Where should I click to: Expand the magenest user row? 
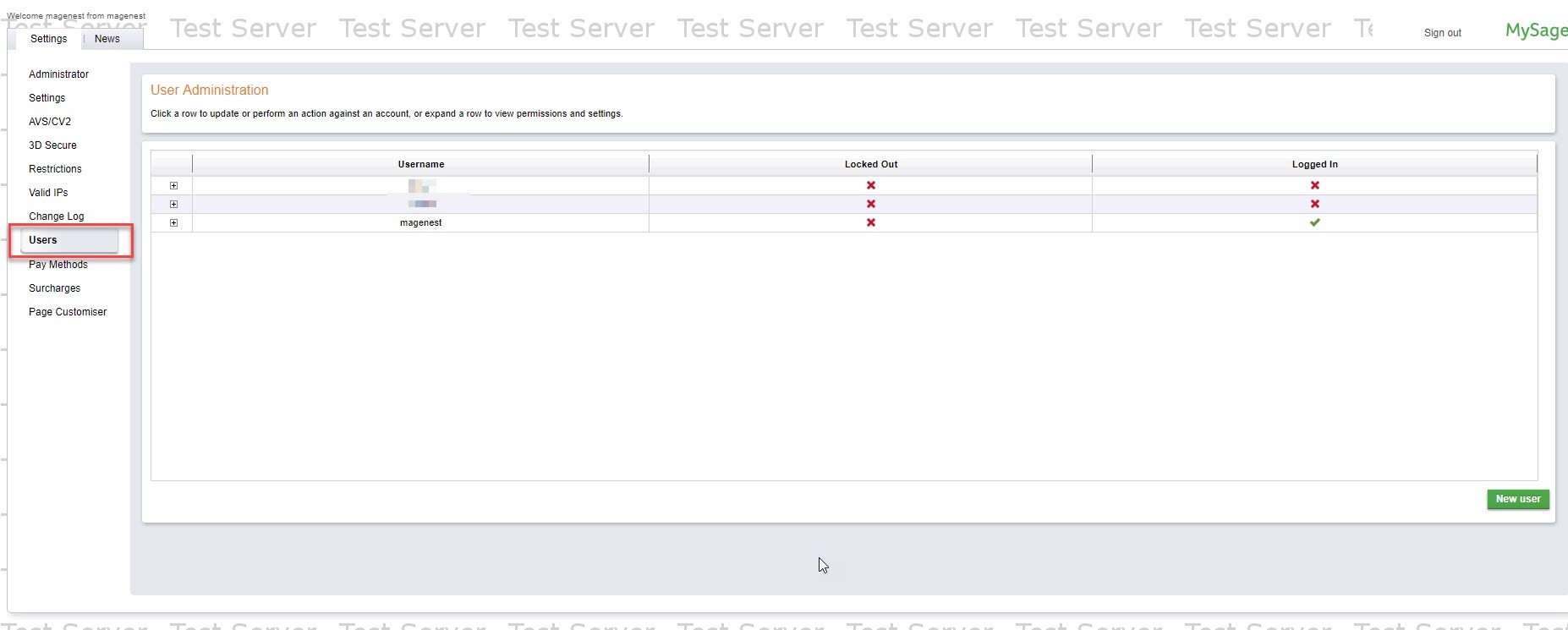click(173, 223)
